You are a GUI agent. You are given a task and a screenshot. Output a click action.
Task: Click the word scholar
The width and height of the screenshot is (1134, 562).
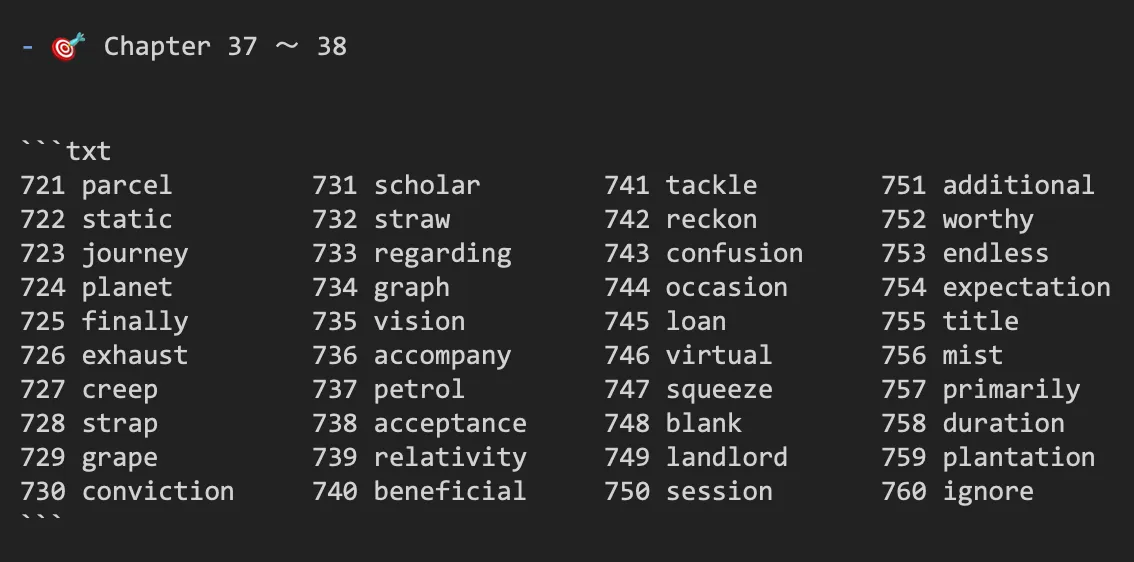point(427,185)
